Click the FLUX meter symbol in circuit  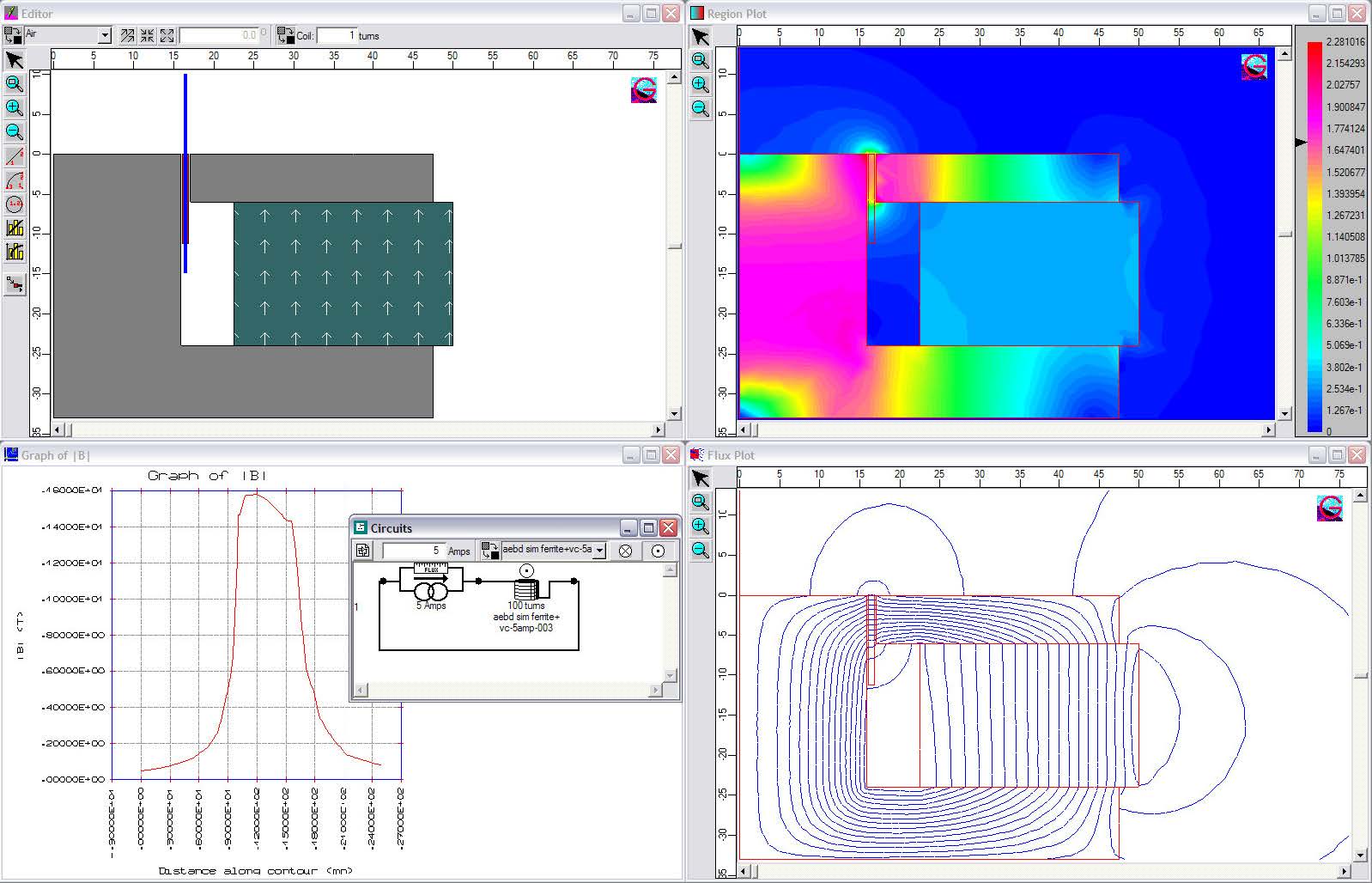coord(431,569)
